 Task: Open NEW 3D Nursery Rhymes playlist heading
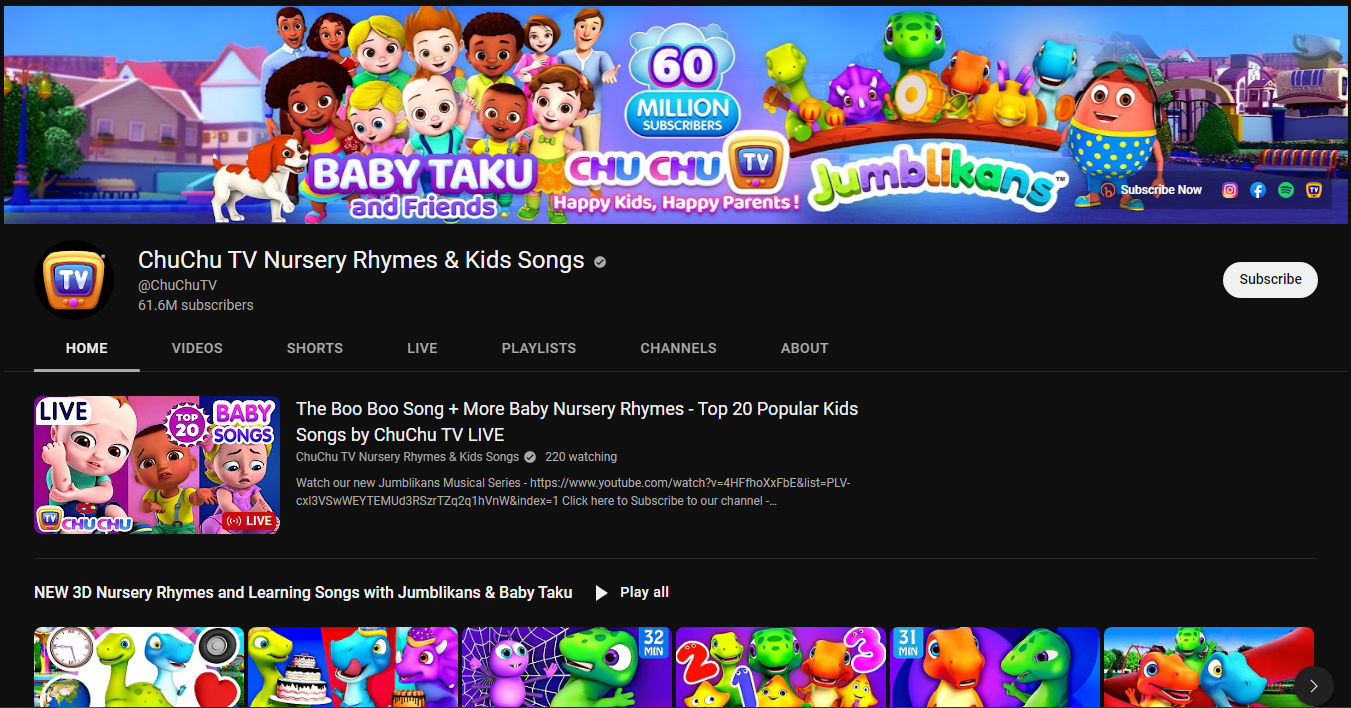(303, 593)
